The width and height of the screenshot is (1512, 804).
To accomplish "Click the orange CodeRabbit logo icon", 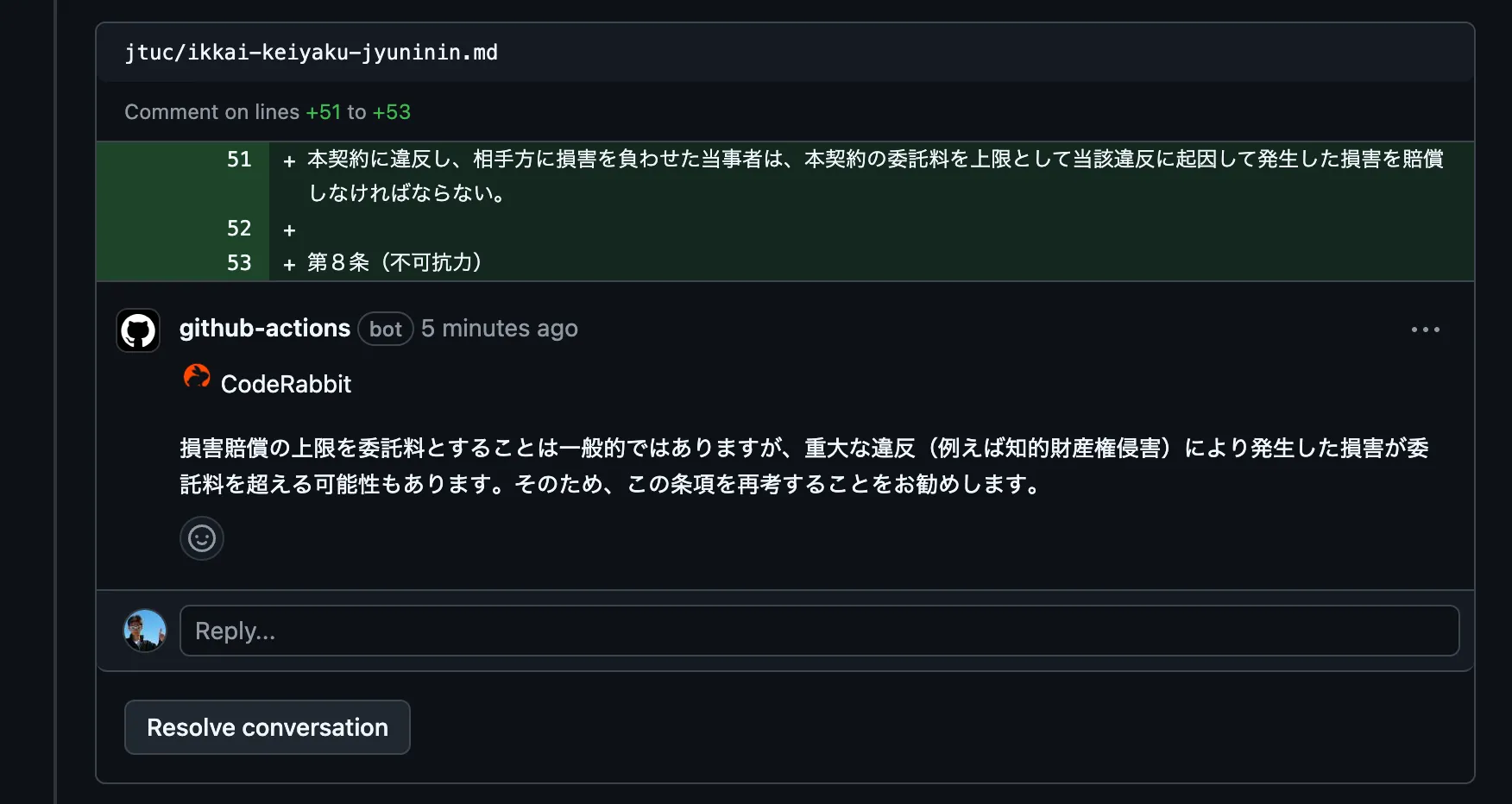I will pyautogui.click(x=197, y=377).
